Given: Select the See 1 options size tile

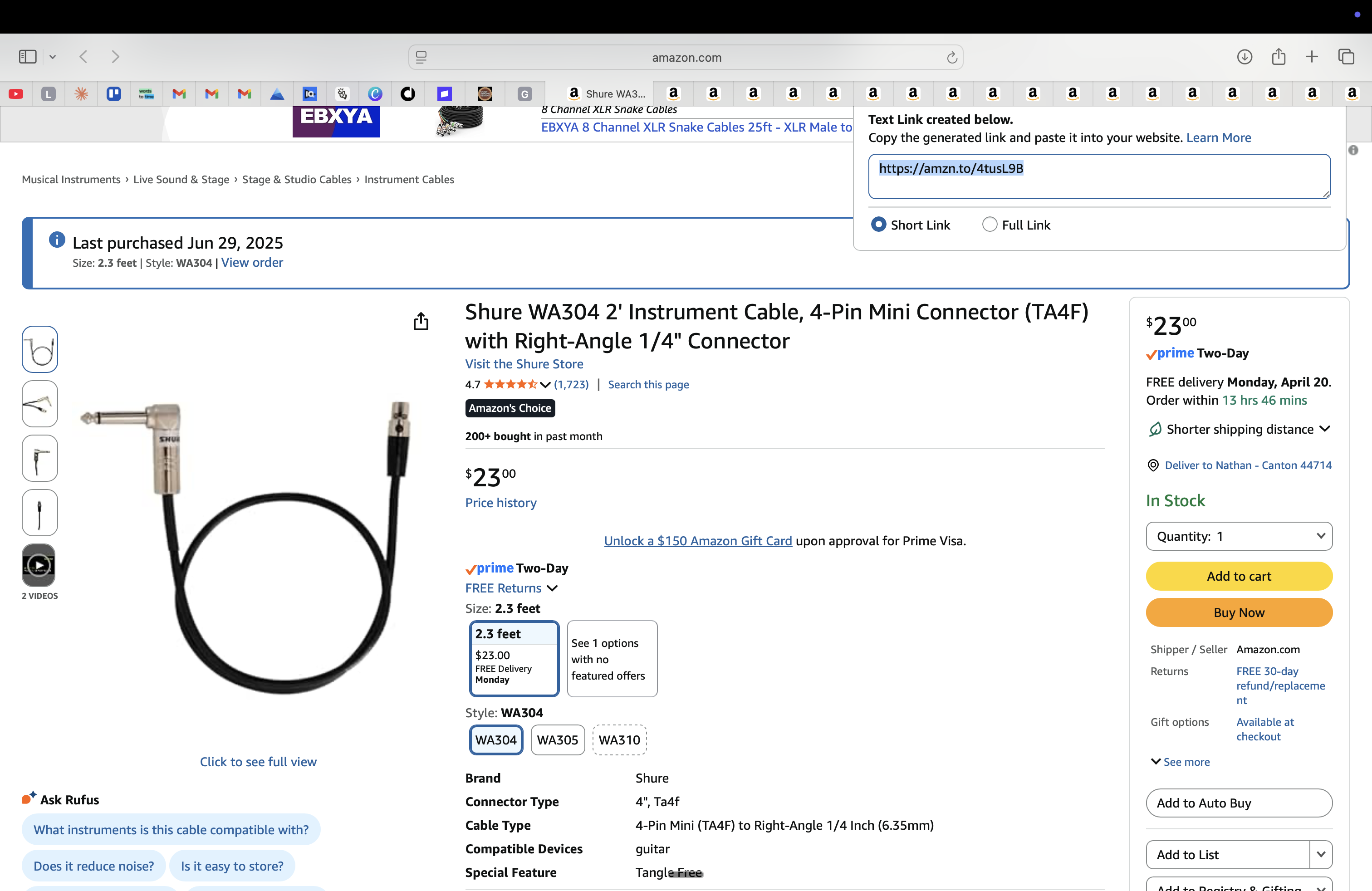Looking at the screenshot, I should tap(612, 659).
